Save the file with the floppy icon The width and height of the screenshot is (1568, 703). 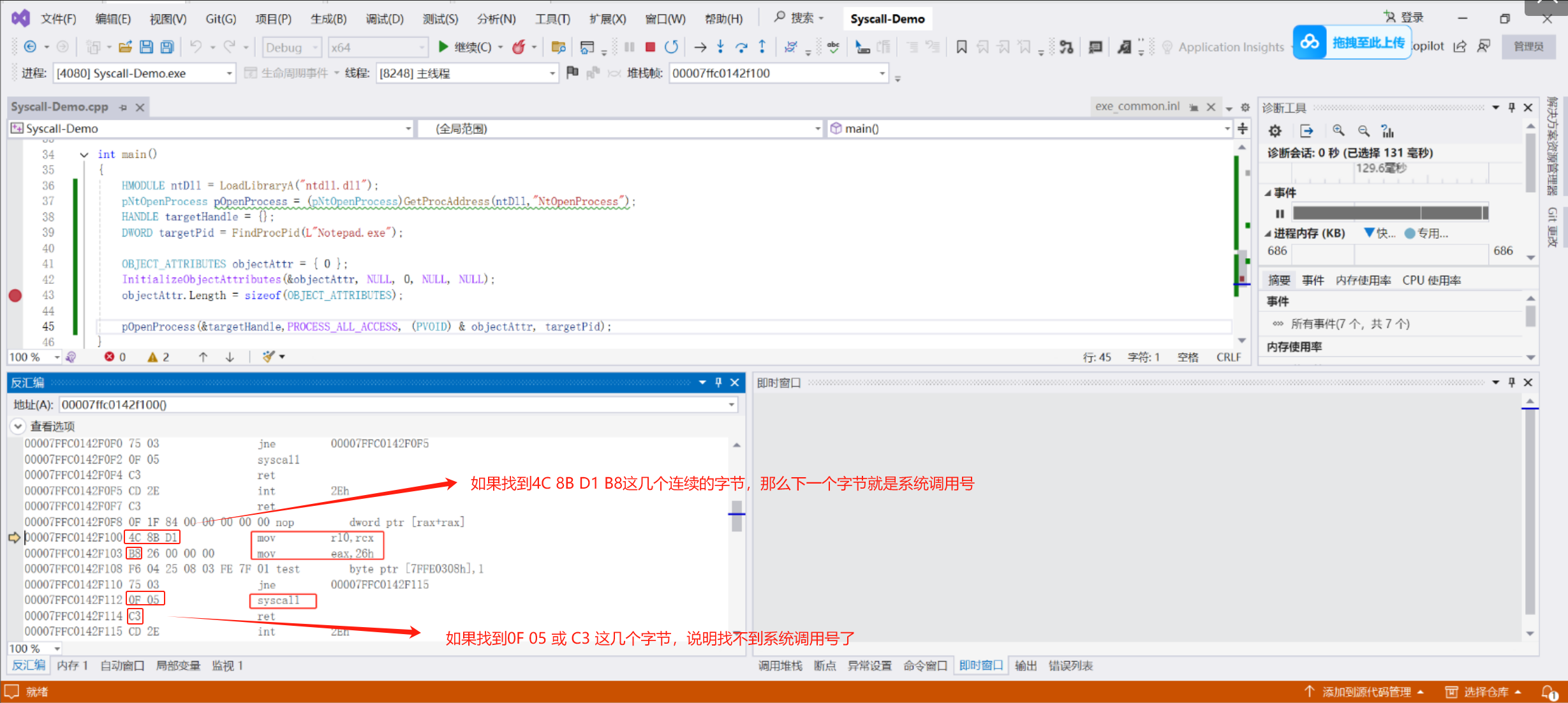click(146, 47)
